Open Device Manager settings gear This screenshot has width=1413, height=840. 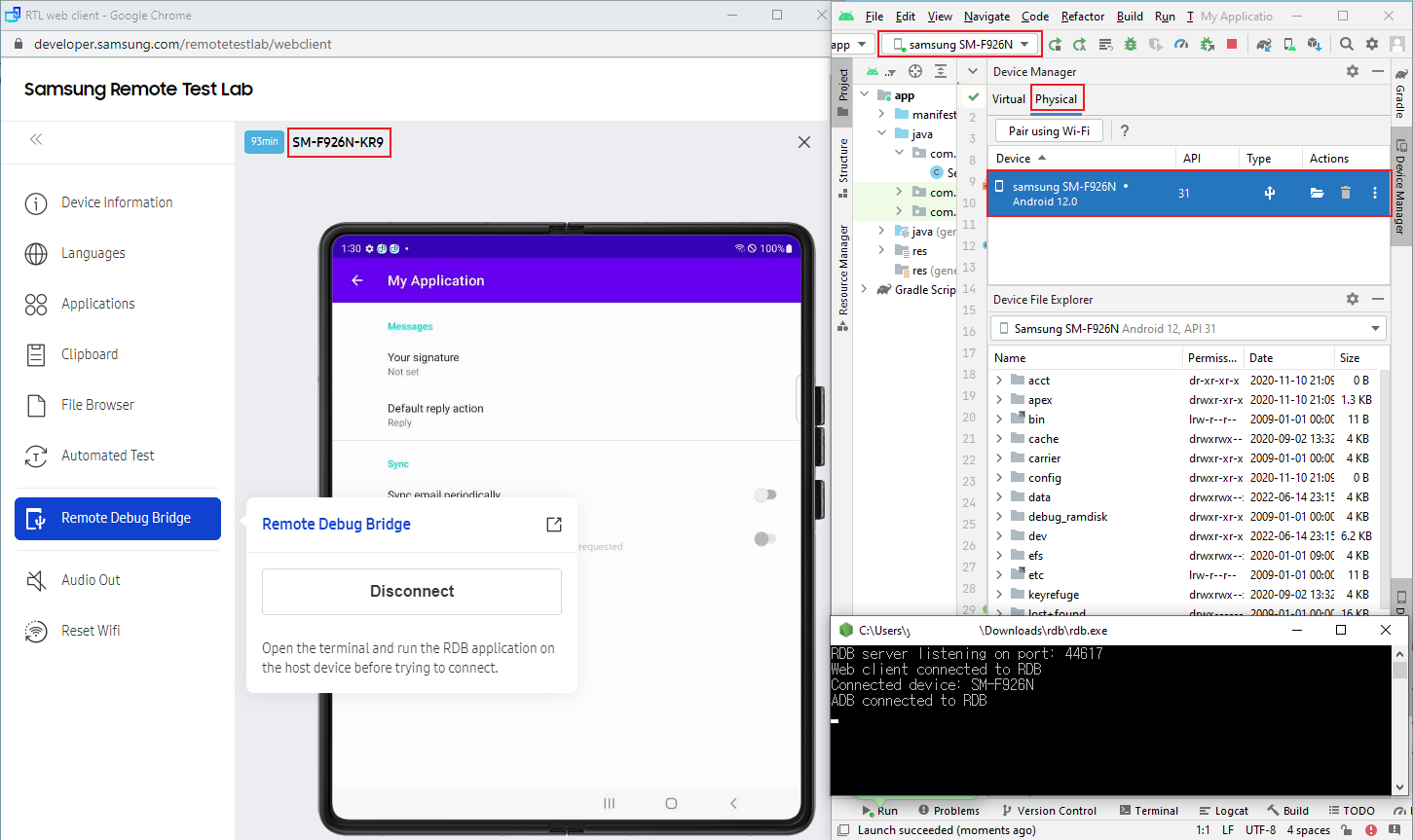pos(1352,71)
